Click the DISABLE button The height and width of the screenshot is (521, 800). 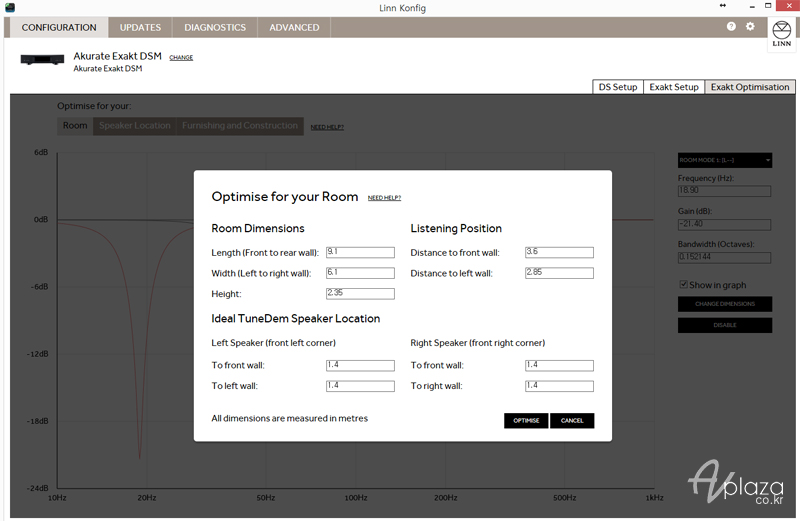[724, 325]
